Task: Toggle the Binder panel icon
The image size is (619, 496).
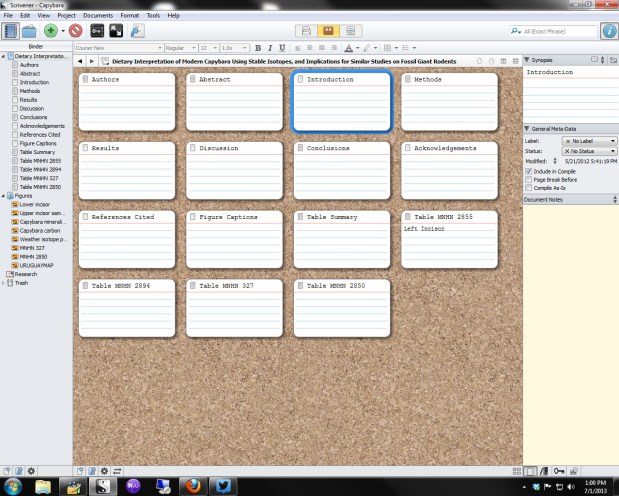Action: pos(10,31)
